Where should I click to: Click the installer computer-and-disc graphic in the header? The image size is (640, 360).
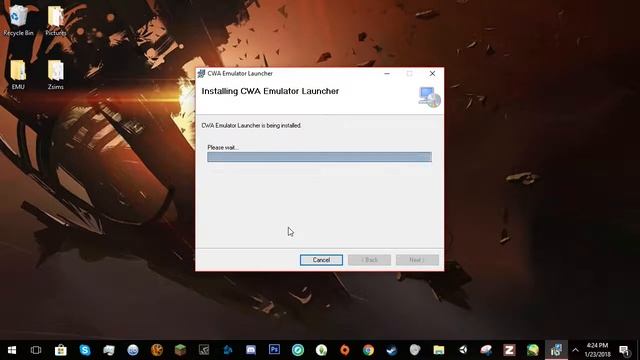pyautogui.click(x=429, y=97)
